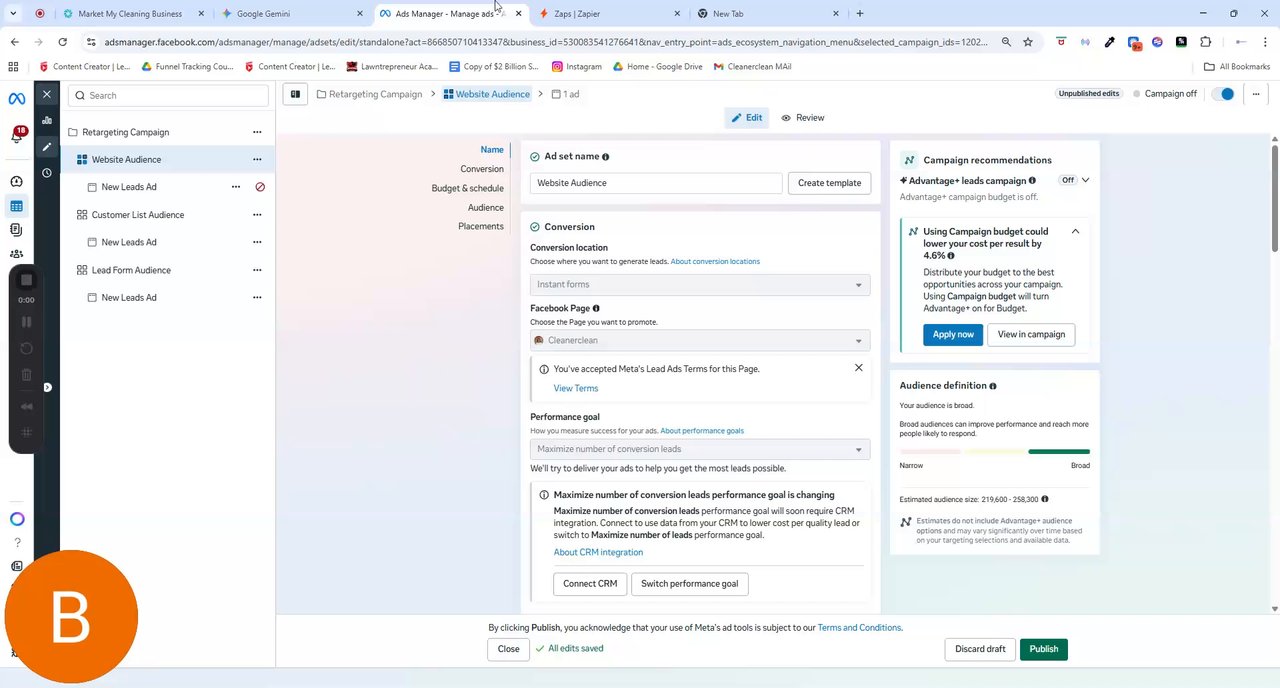Open the Terms and Conditions link
1280x688 pixels.
click(859, 628)
